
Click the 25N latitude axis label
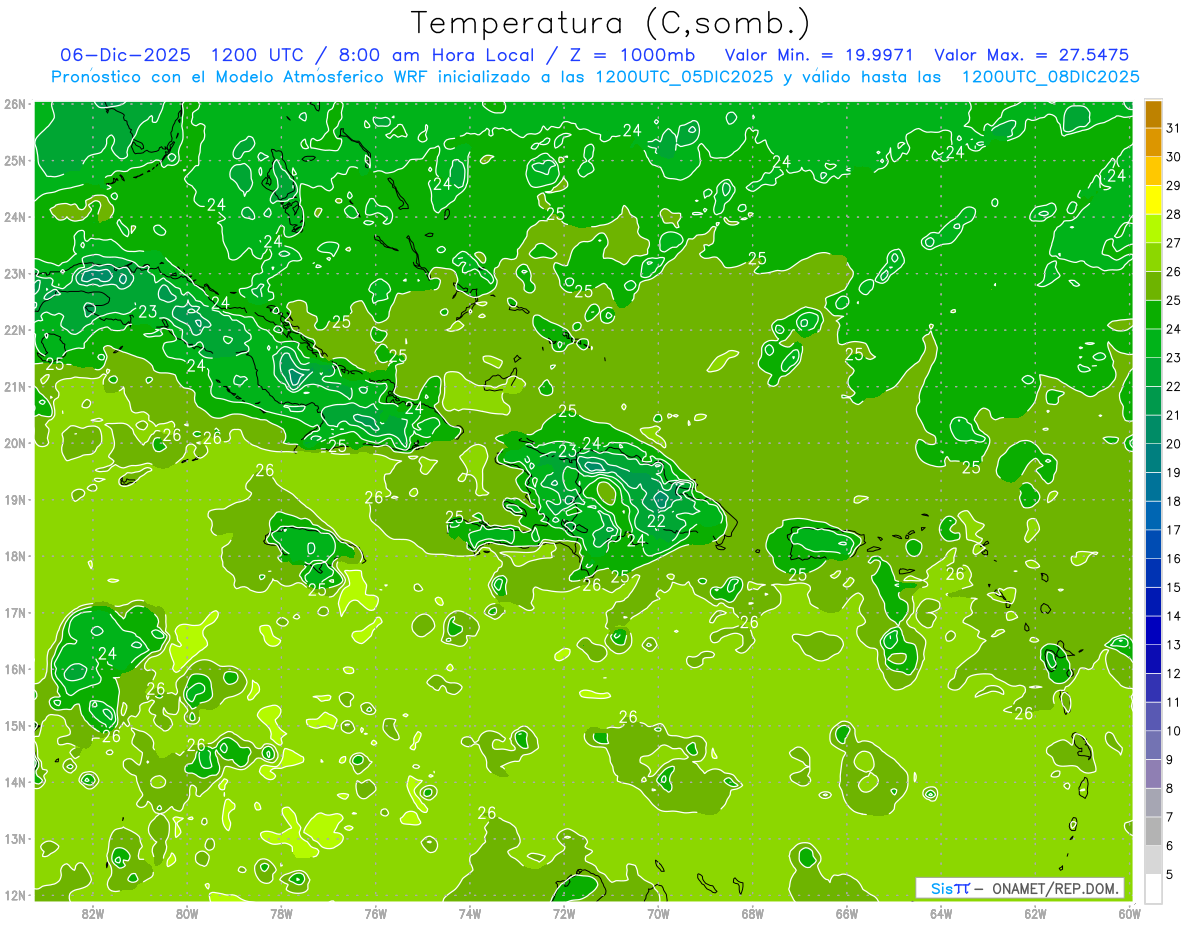point(15,160)
